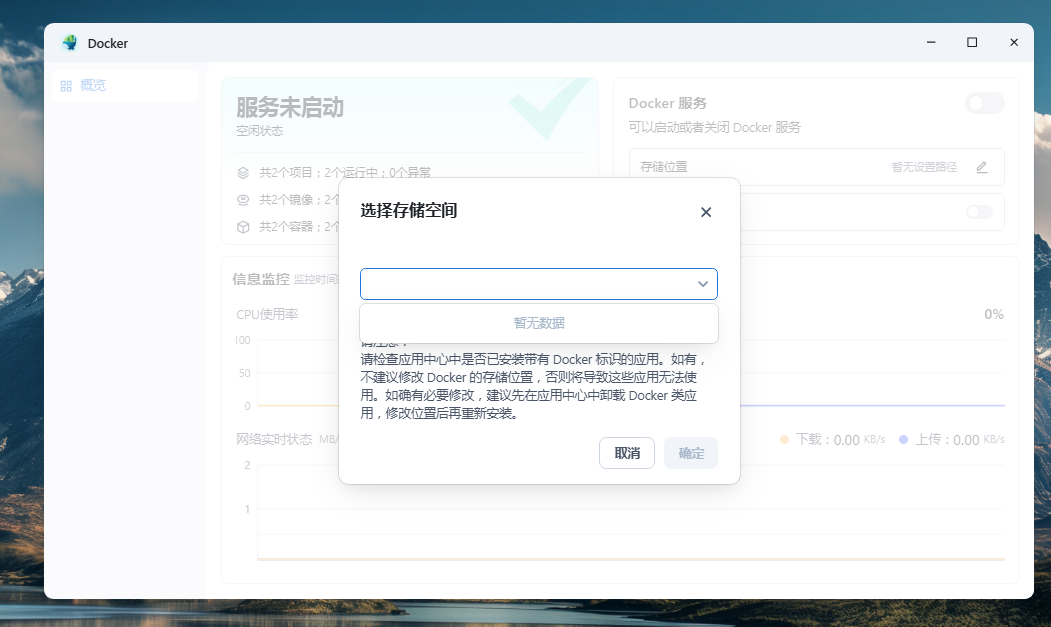The width and height of the screenshot is (1051, 627).
Task: Click the eye icon beside 共2个镜像
Action: [243, 200]
